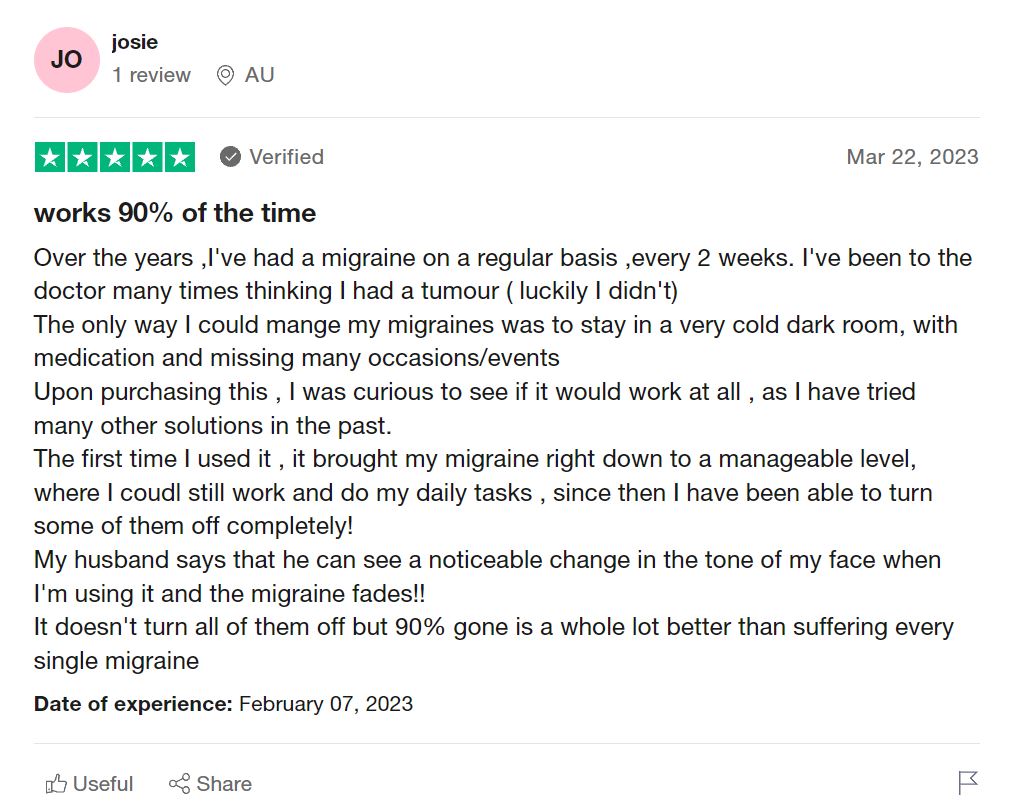Click the second green rating star
Viewport: 1012px width, 809px height.
(83, 157)
